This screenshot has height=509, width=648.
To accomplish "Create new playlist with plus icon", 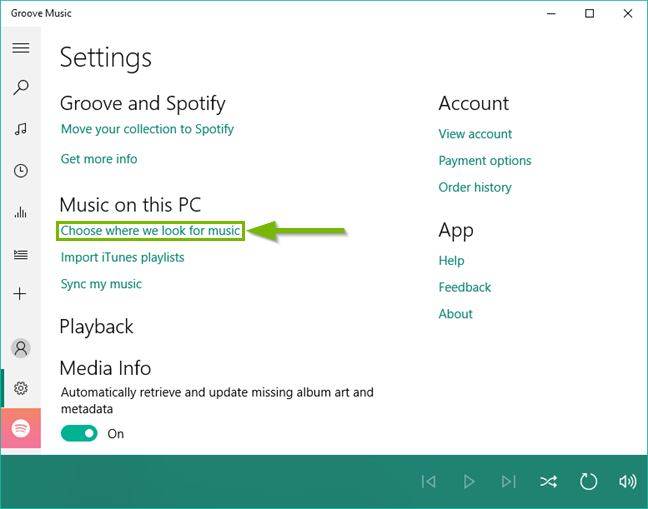I will pos(20,294).
